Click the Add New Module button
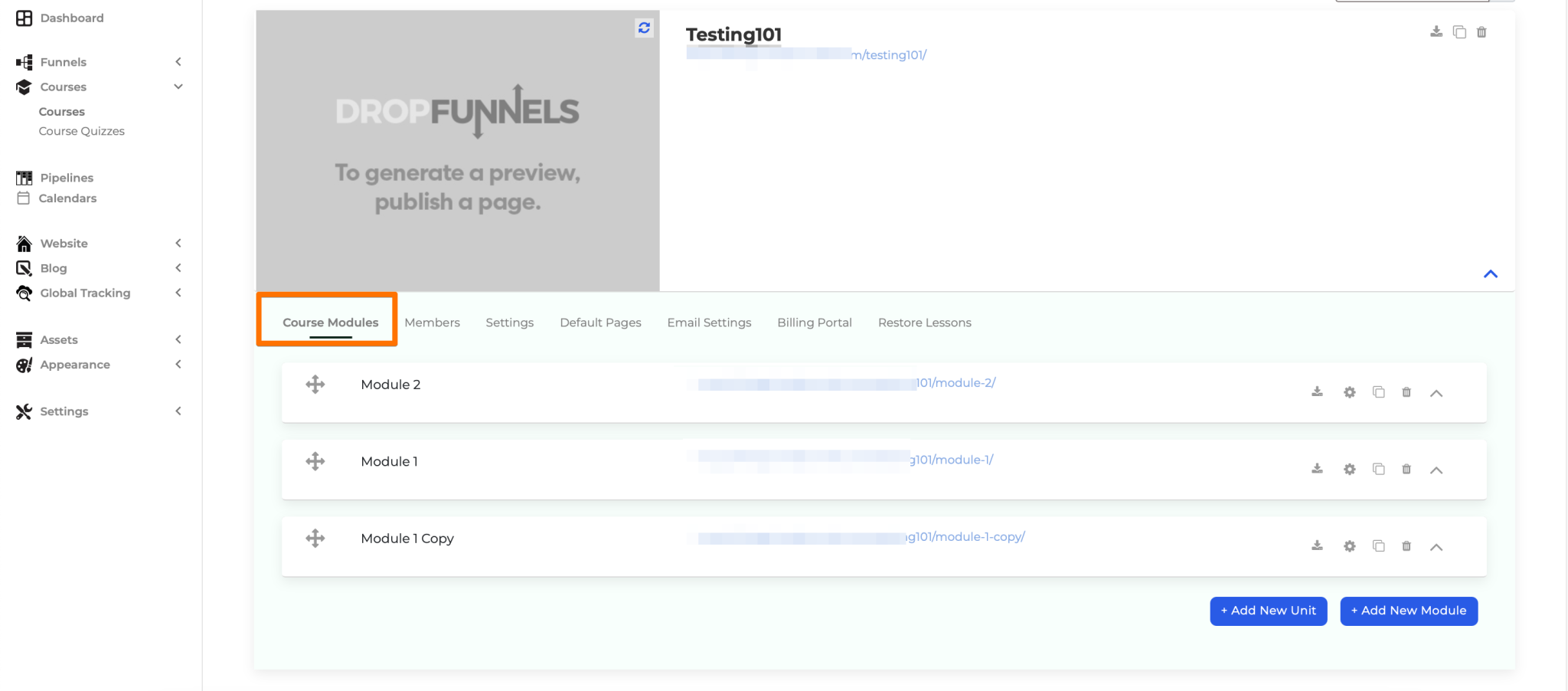Image resolution: width=1568 pixels, height=691 pixels. pyautogui.click(x=1408, y=611)
